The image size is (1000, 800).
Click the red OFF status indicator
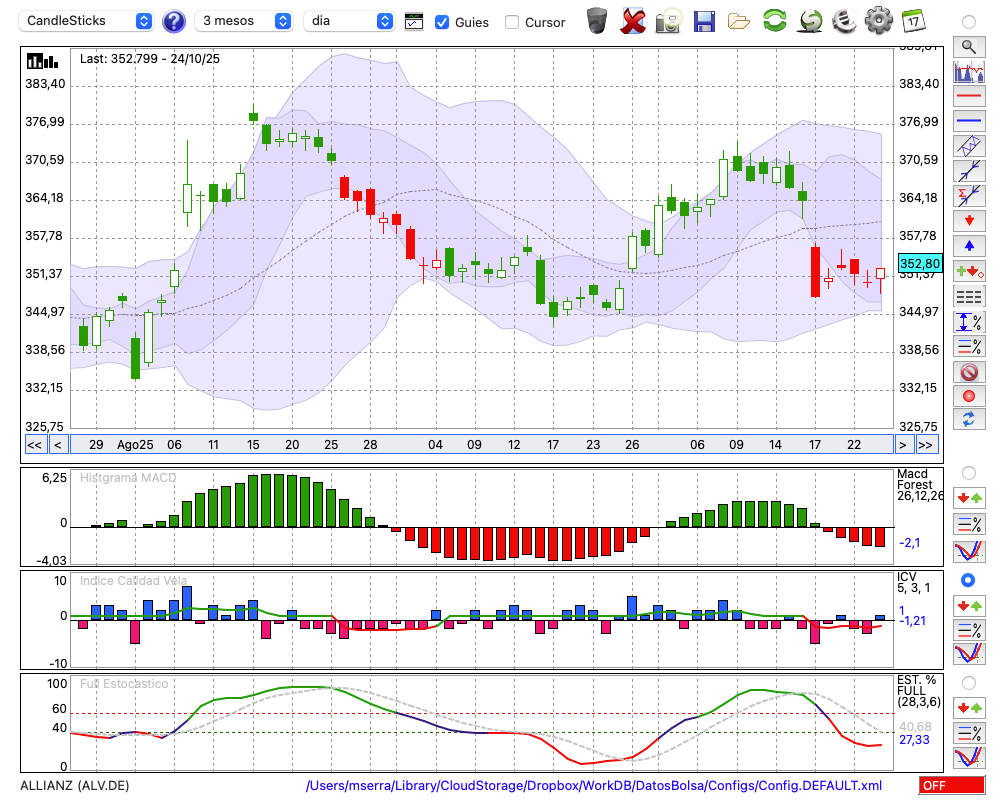951,786
